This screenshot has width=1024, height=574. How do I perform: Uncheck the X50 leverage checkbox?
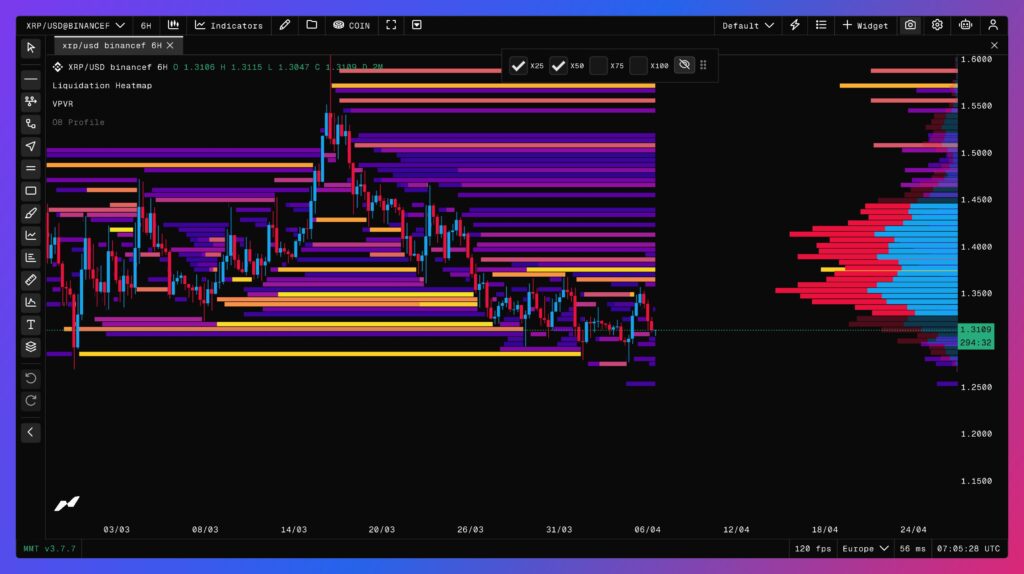coord(558,65)
